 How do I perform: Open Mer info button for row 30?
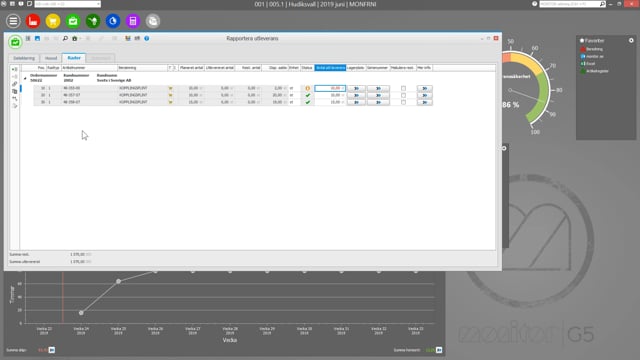pyautogui.click(x=424, y=102)
